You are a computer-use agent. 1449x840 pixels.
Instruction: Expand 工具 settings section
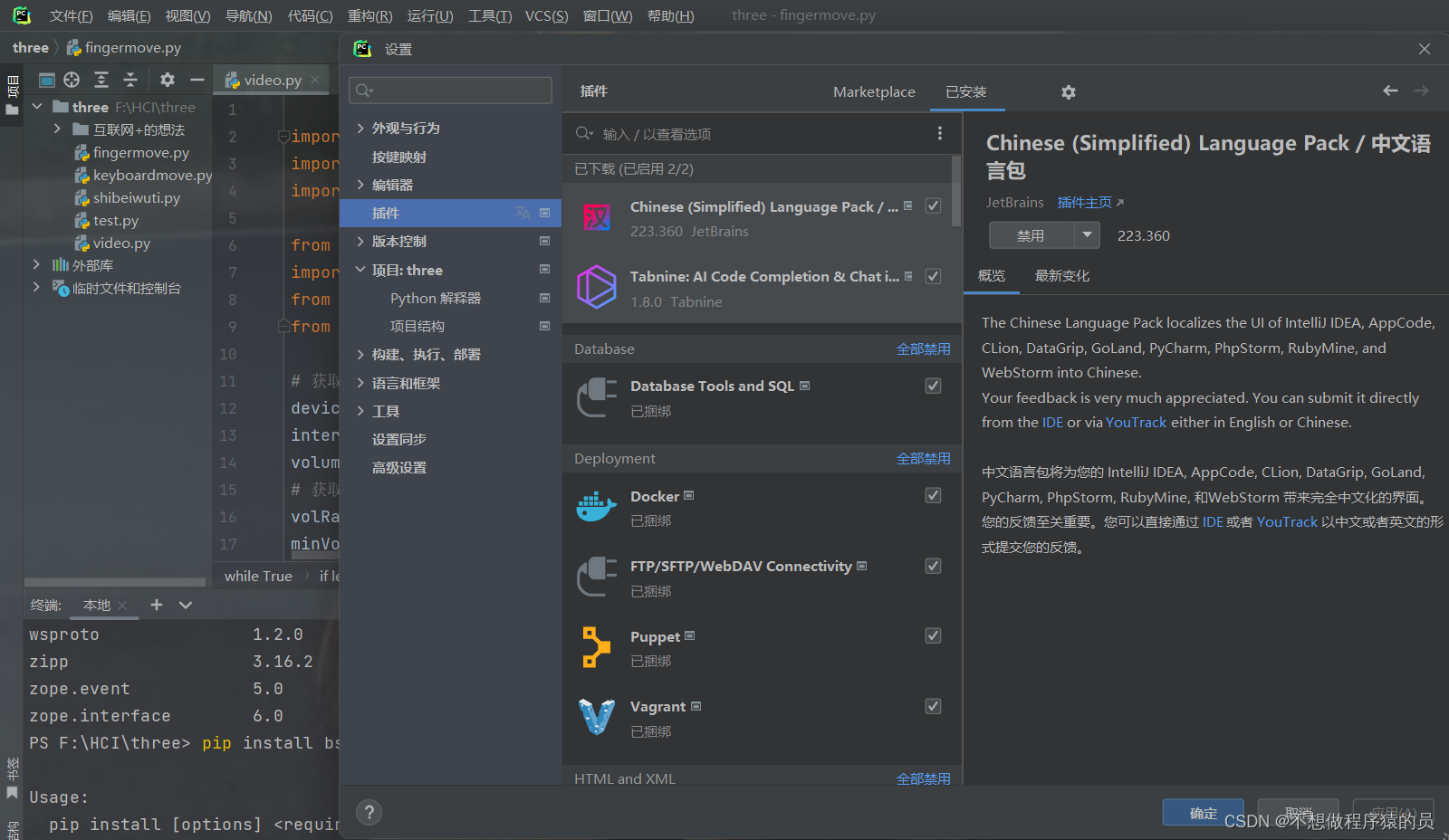tap(360, 411)
